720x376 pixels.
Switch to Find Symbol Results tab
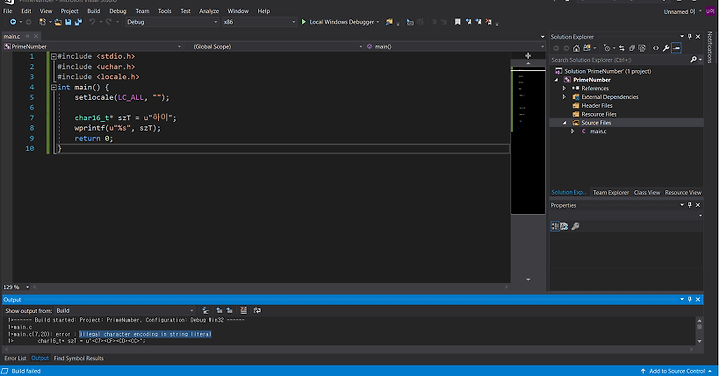pyautogui.click(x=79, y=358)
